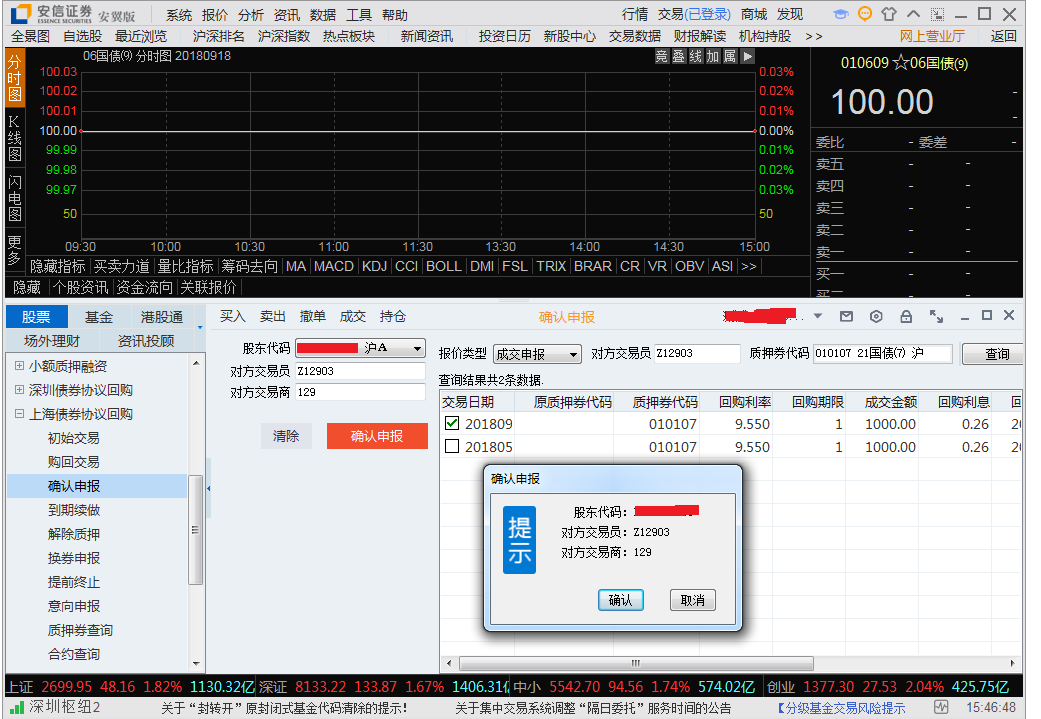
Task: Sort by the 回购利率 column header
Action: point(745,402)
